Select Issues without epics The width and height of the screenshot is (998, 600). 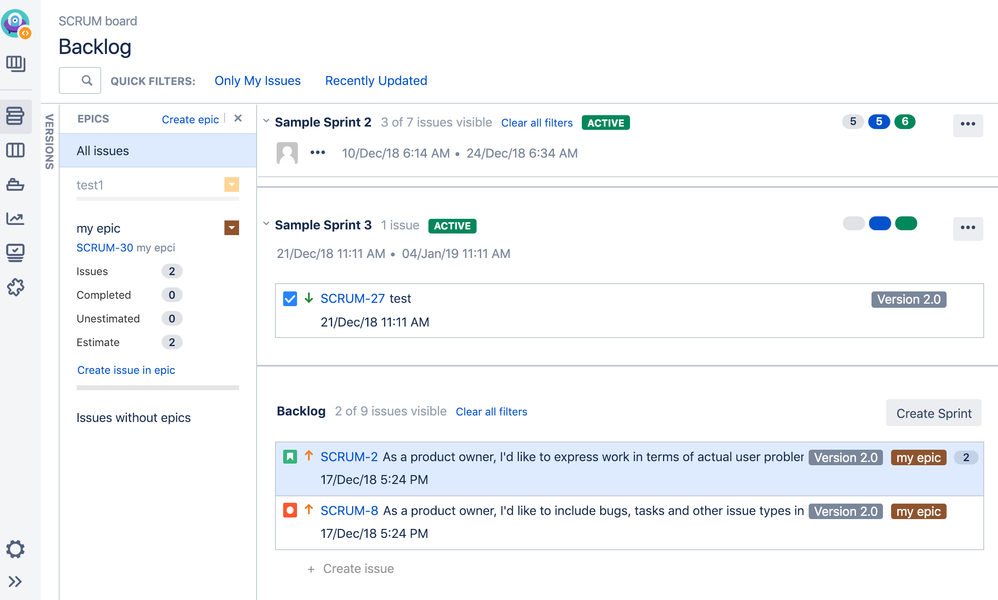[134, 417]
